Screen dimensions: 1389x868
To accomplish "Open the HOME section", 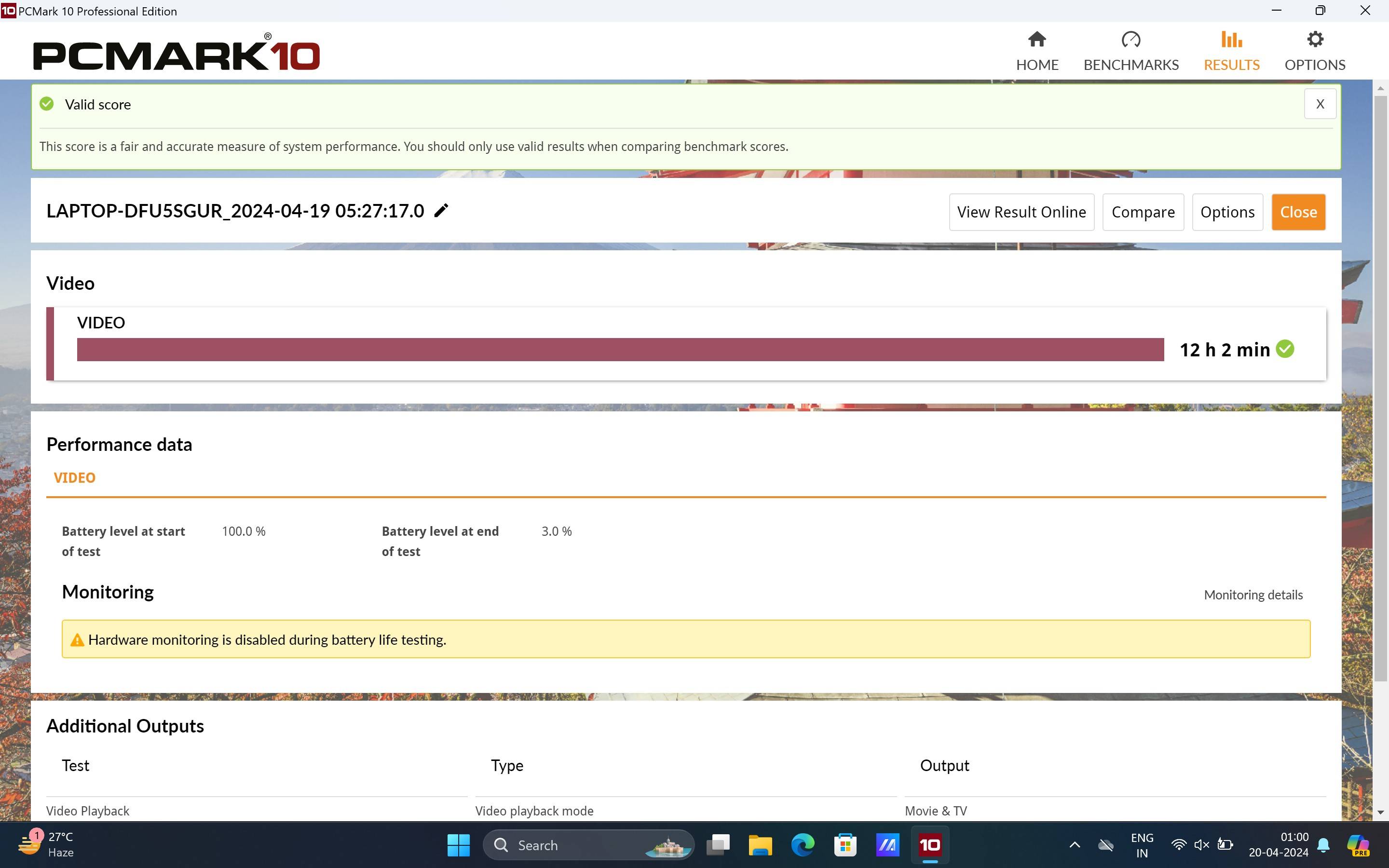I will 1036,52.
